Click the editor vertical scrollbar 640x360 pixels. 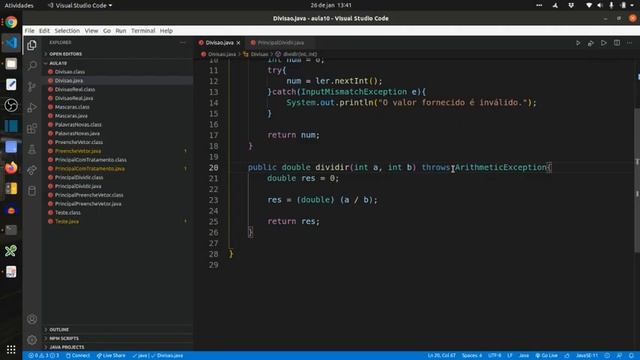click(637, 180)
